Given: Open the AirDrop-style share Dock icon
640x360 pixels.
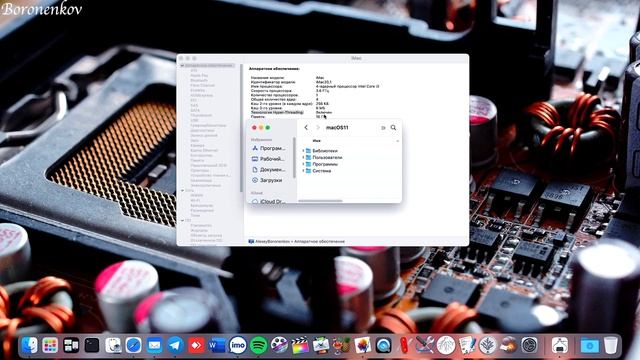Looking at the screenshot, I should (560, 346).
